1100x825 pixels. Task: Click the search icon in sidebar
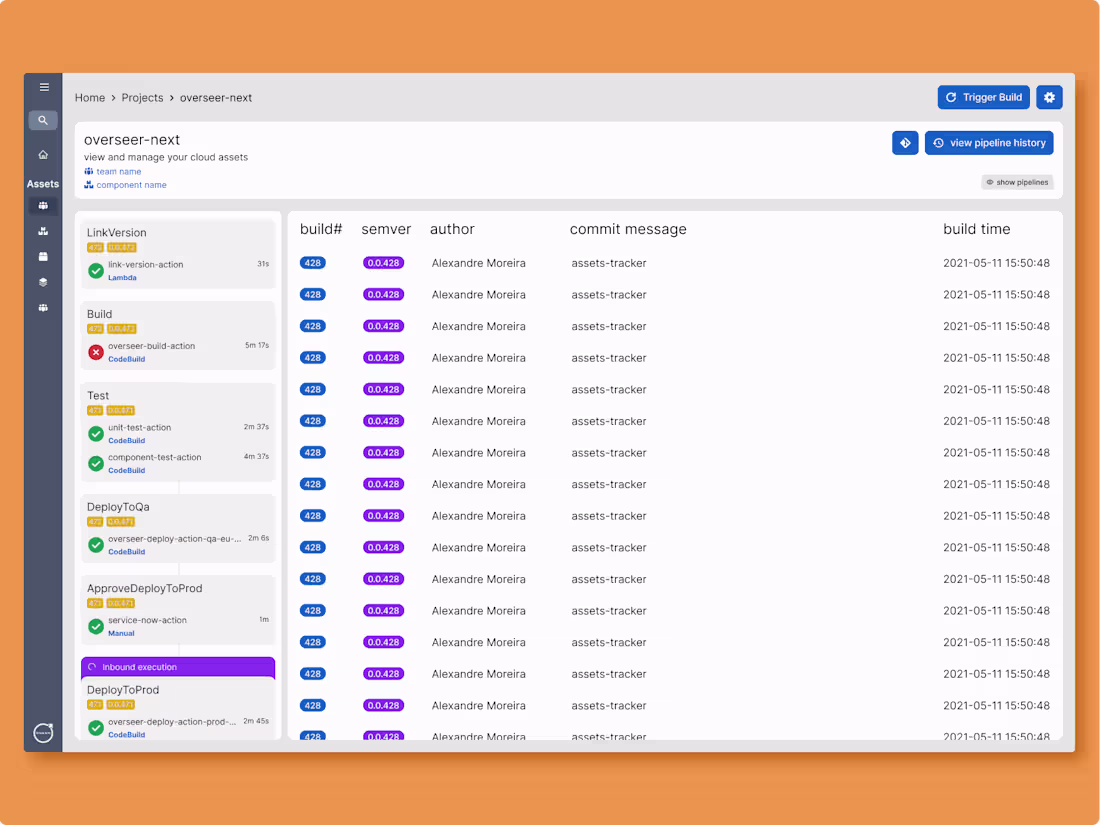(43, 120)
